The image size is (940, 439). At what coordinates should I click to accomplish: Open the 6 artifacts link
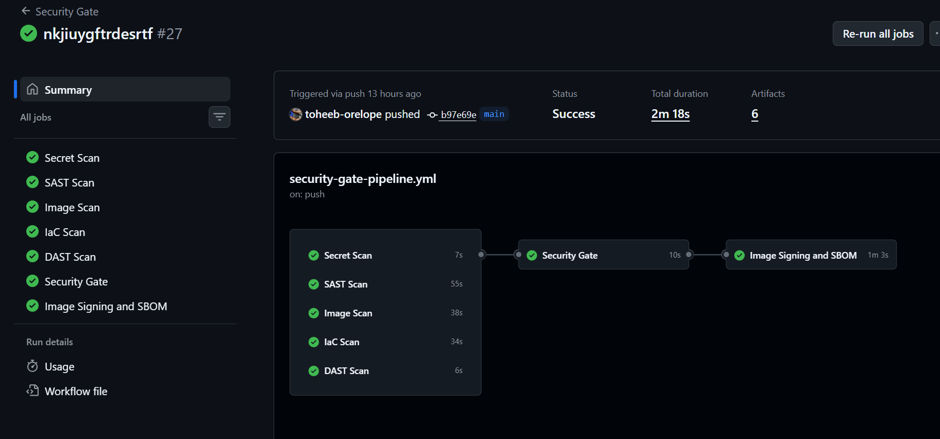click(x=755, y=114)
